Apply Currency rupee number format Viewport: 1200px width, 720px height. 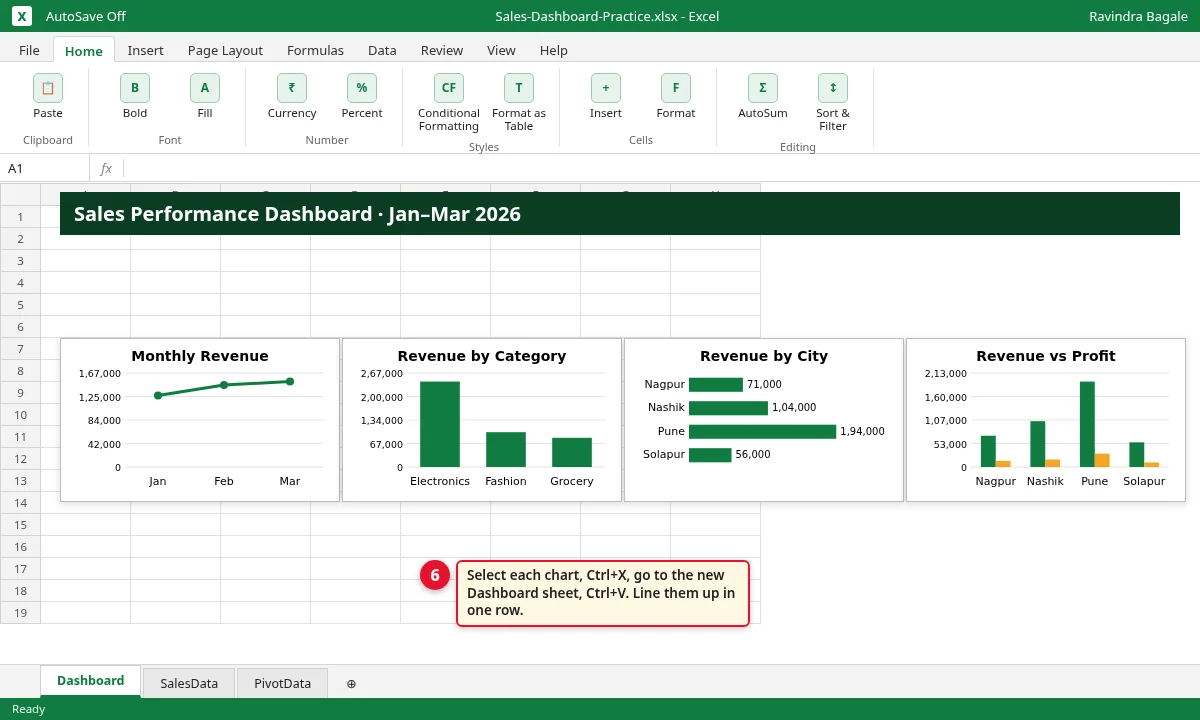(292, 88)
